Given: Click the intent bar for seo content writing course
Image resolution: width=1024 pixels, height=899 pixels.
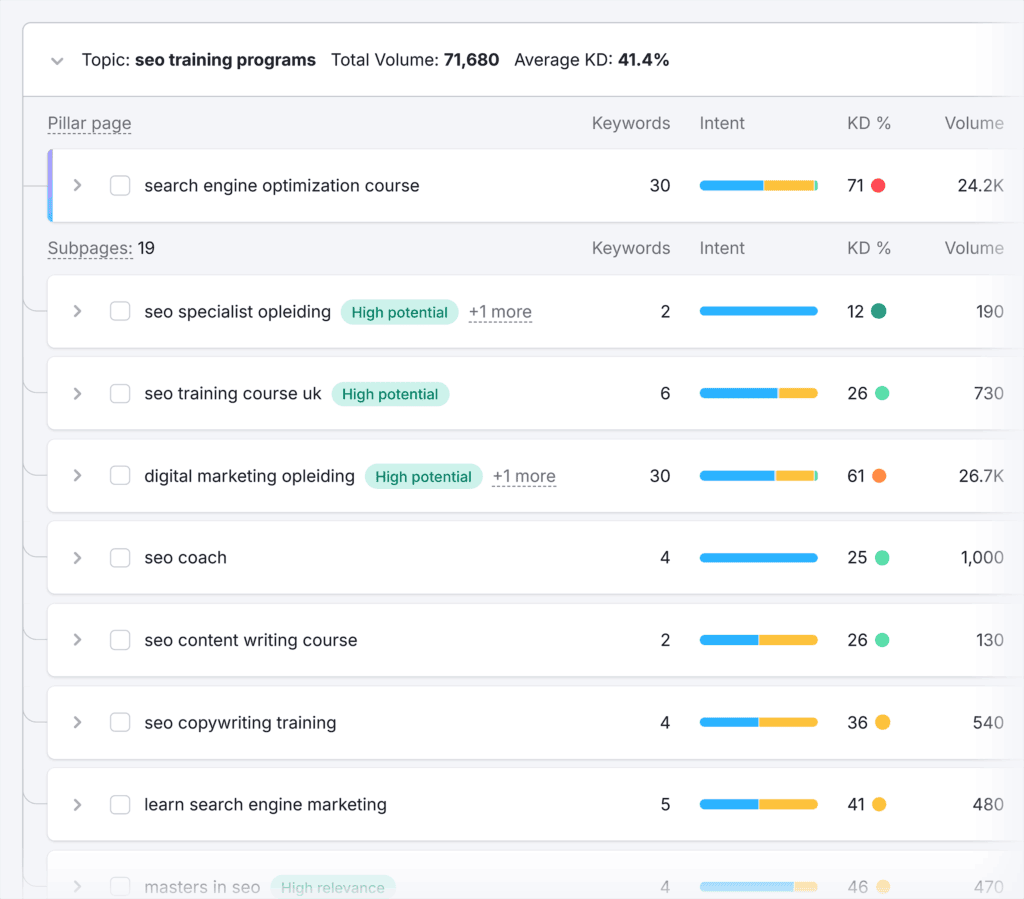Looking at the screenshot, I should click(x=758, y=640).
